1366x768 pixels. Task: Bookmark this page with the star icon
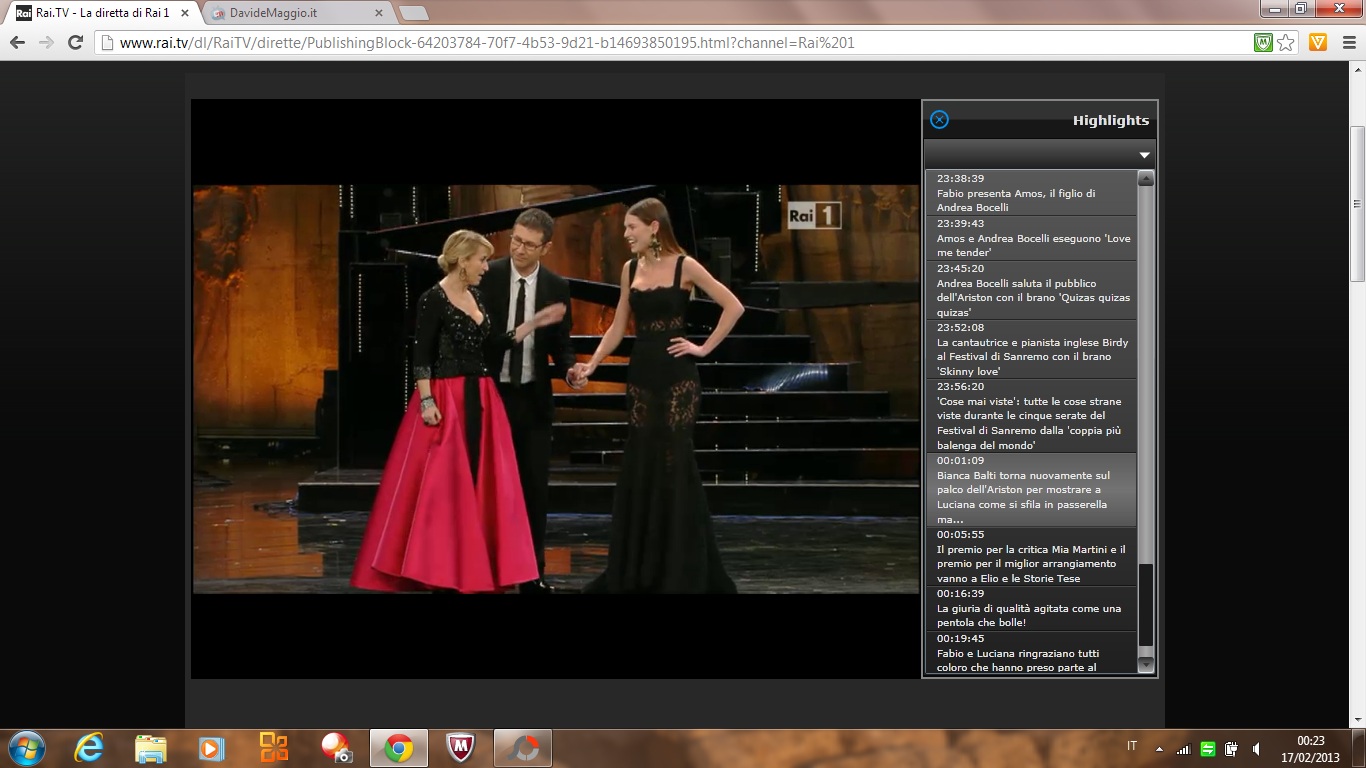[1286, 43]
